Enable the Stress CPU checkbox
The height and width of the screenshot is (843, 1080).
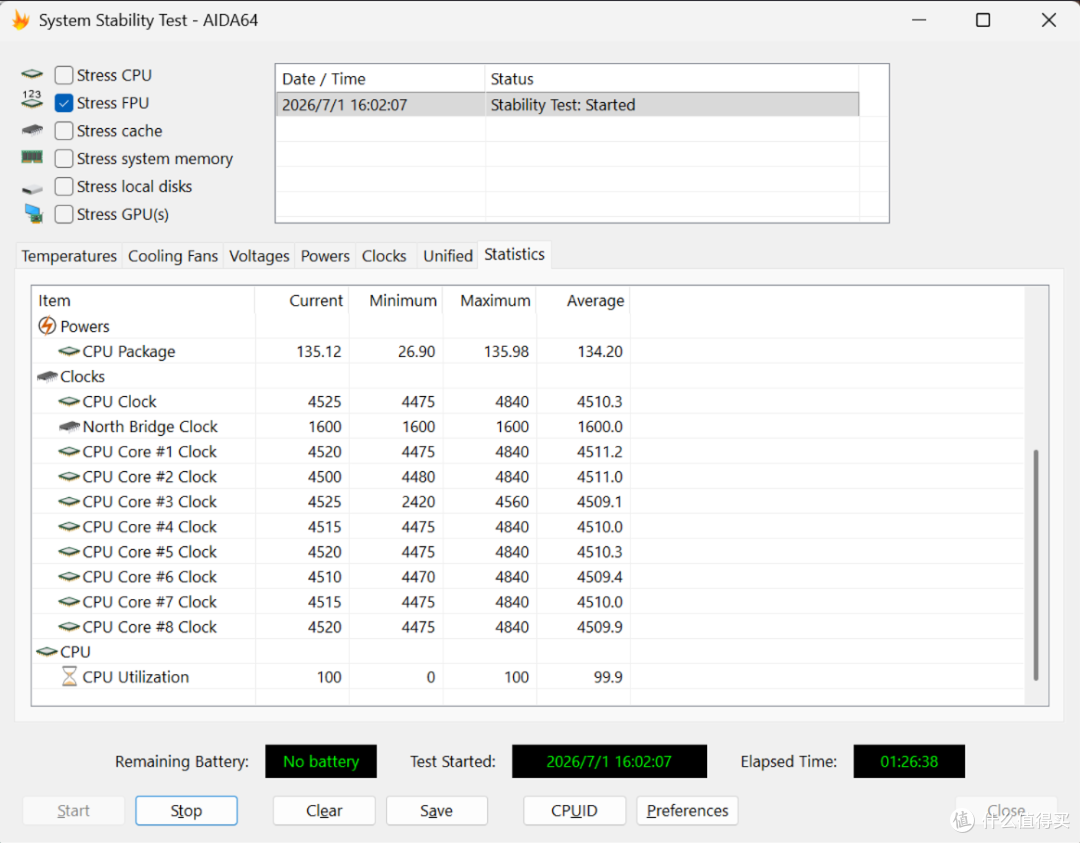pyautogui.click(x=64, y=75)
